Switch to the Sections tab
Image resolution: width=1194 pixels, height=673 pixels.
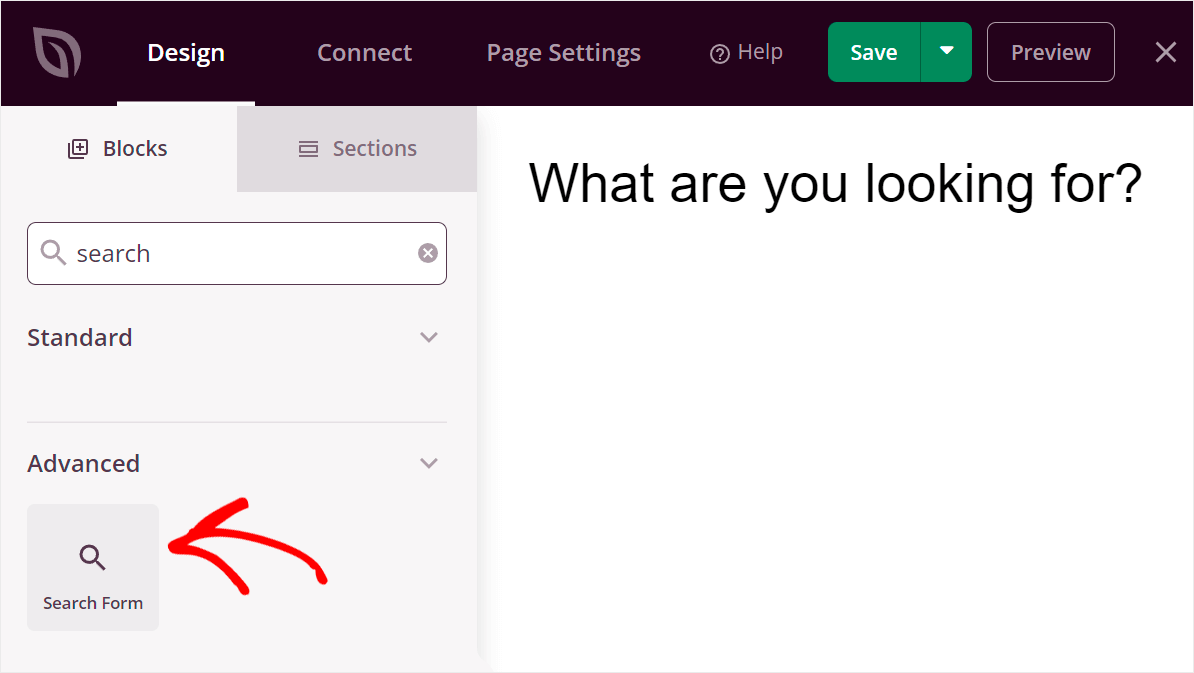(357, 148)
